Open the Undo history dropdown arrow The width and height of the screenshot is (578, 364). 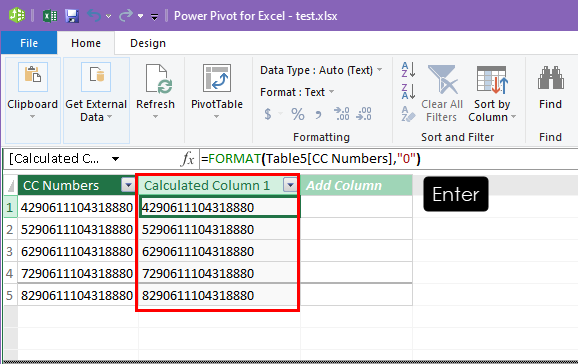[x=108, y=16]
